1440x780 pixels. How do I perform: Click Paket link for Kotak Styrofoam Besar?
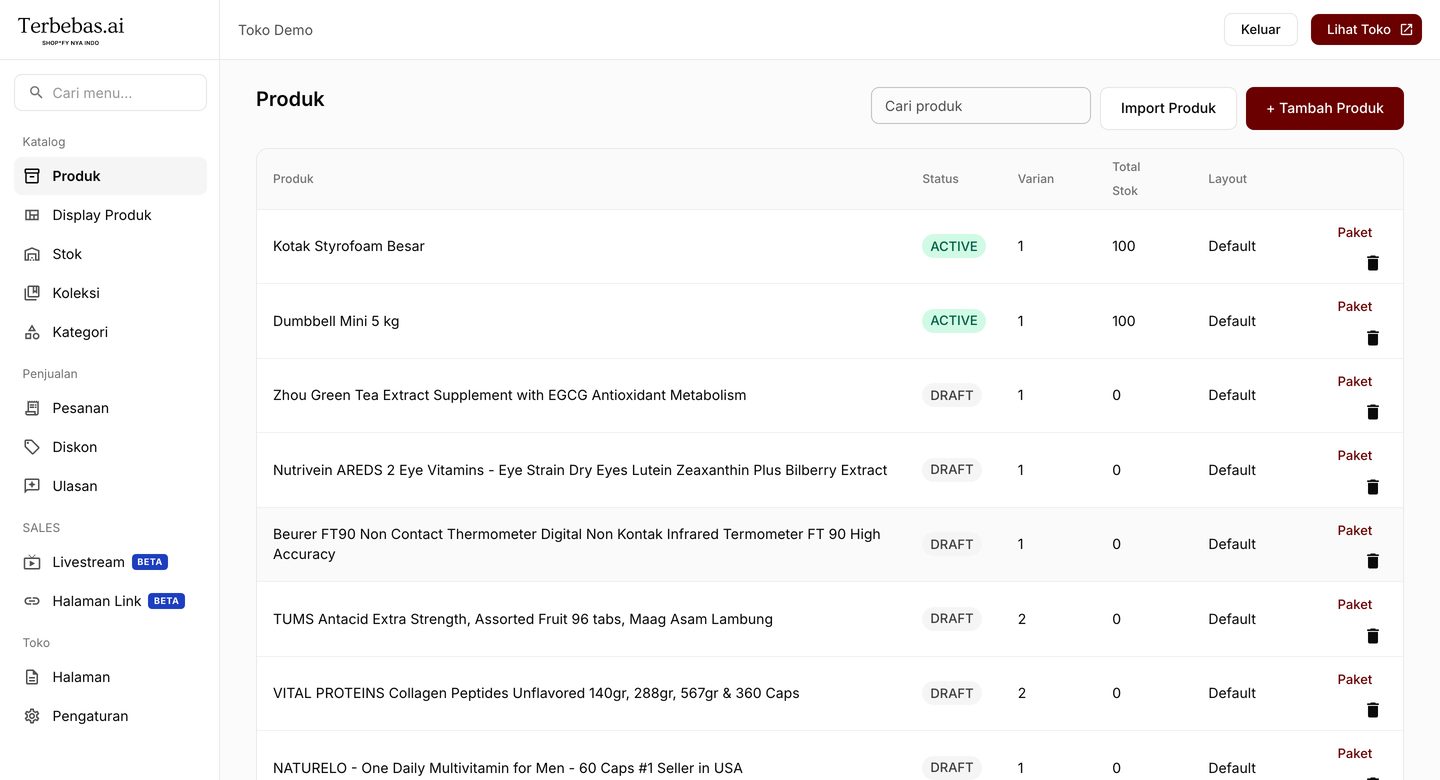pyautogui.click(x=1355, y=232)
